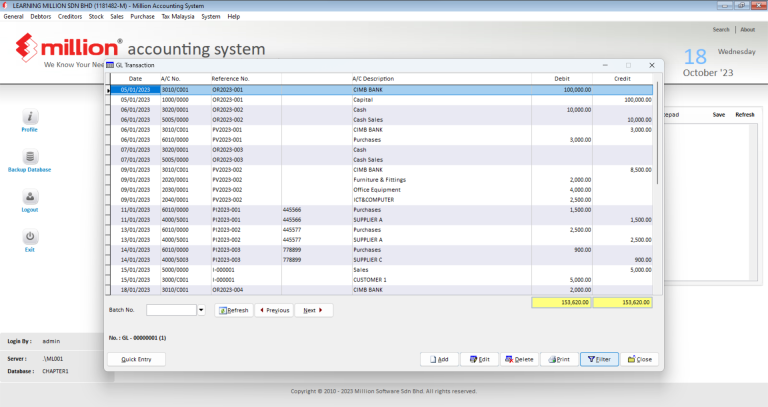Image resolution: width=768 pixels, height=407 pixels.
Task: Click the 4,000.00 debit amount
Action: click(x=580, y=190)
